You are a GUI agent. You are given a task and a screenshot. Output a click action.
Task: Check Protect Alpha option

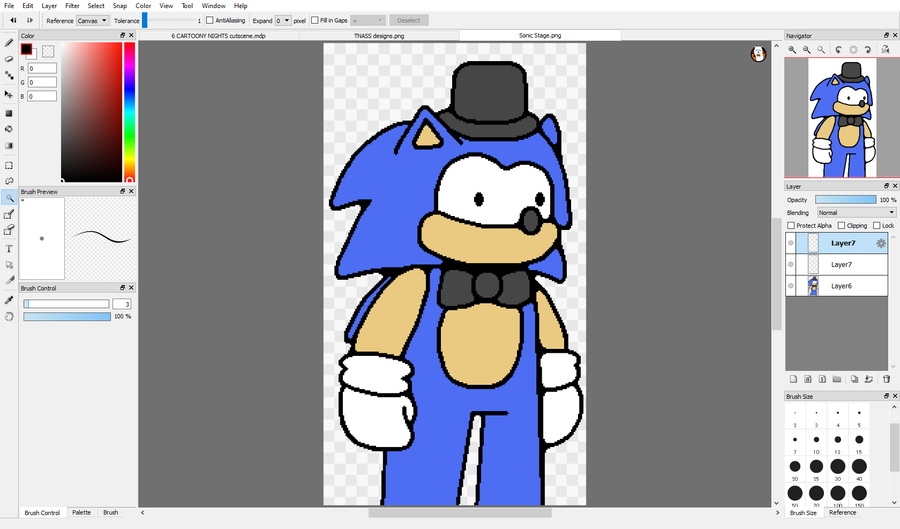point(791,225)
